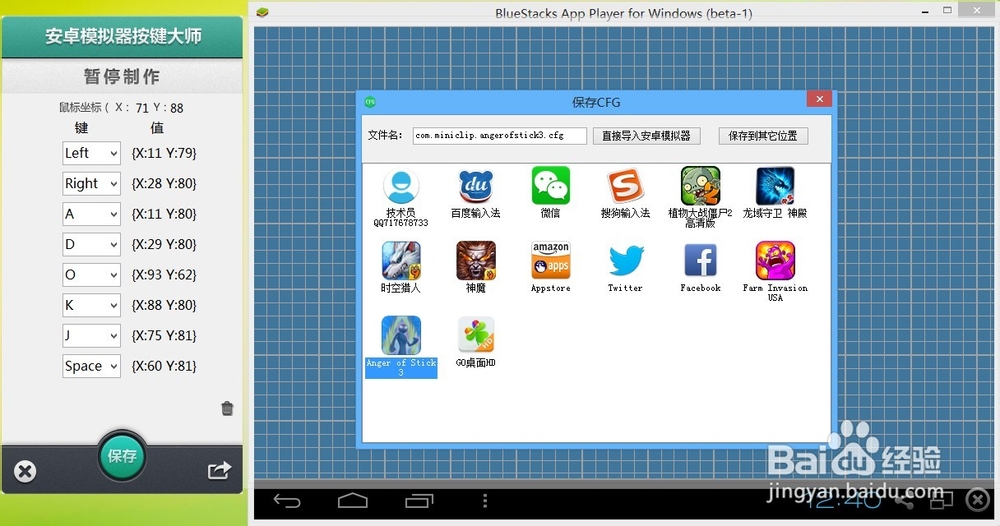The image size is (1000, 526).
Task: Select the Amazon Appstore icon
Action: point(550,261)
